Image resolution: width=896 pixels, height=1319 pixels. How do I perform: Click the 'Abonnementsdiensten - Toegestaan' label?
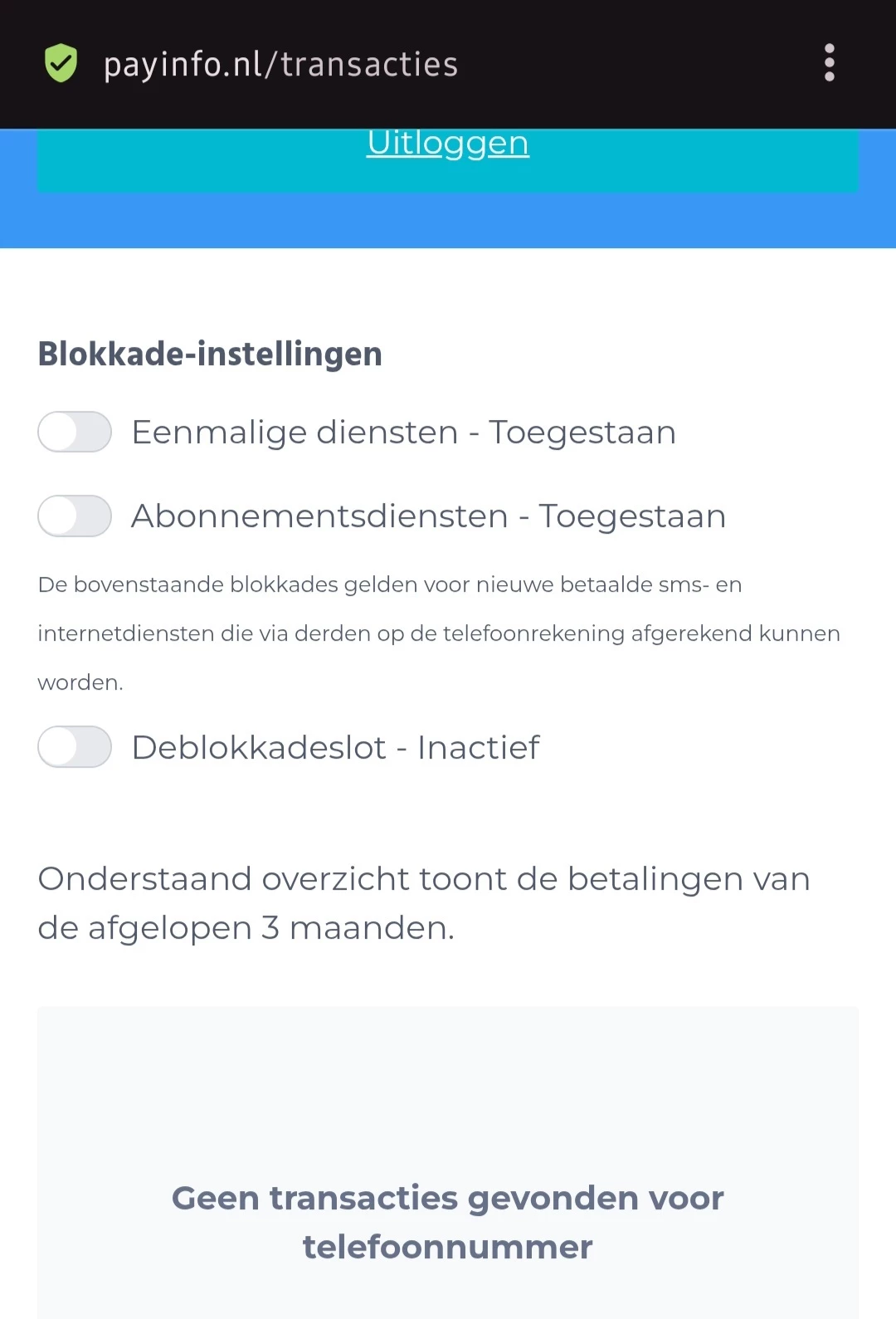pyautogui.click(x=429, y=516)
